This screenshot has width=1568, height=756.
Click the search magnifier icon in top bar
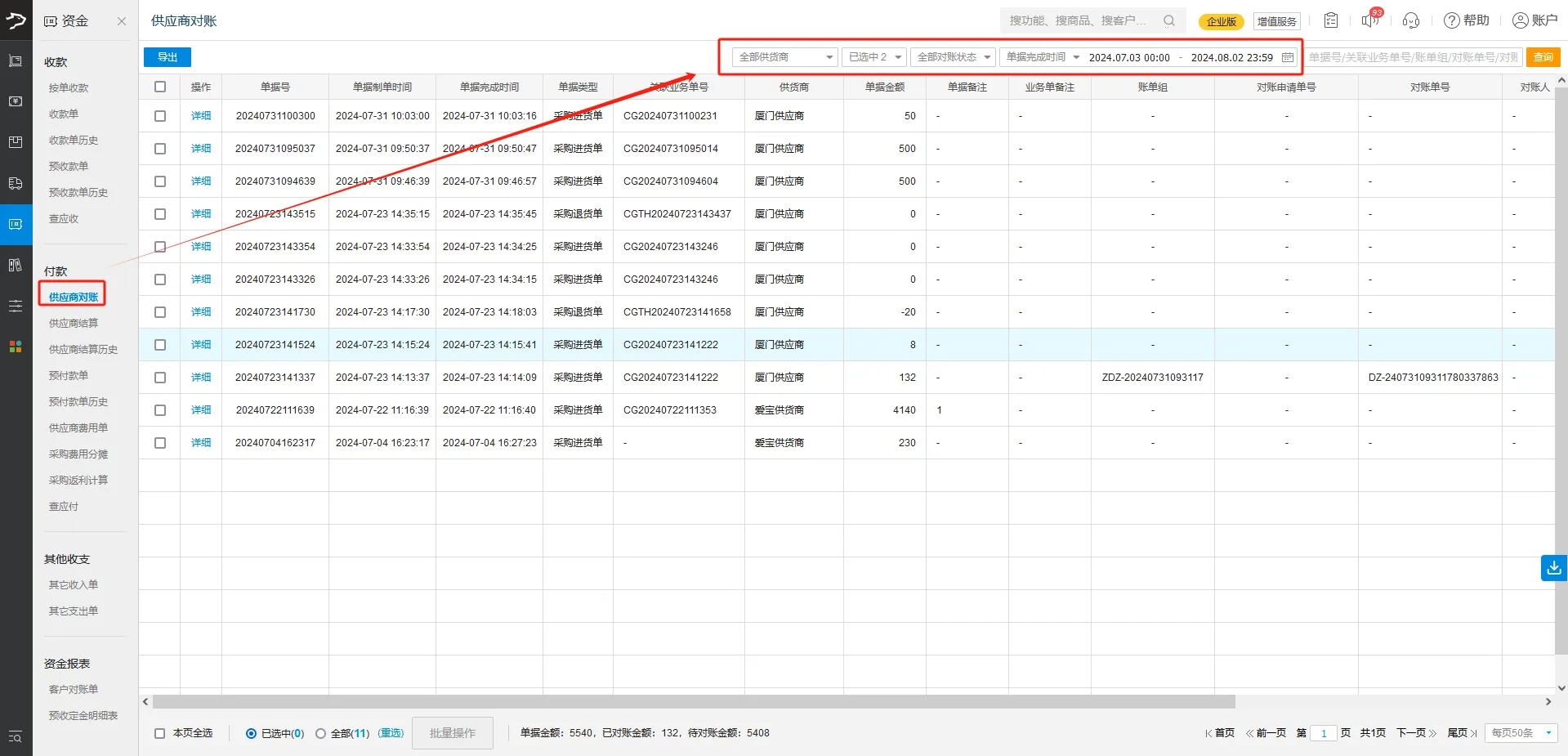tap(1169, 20)
